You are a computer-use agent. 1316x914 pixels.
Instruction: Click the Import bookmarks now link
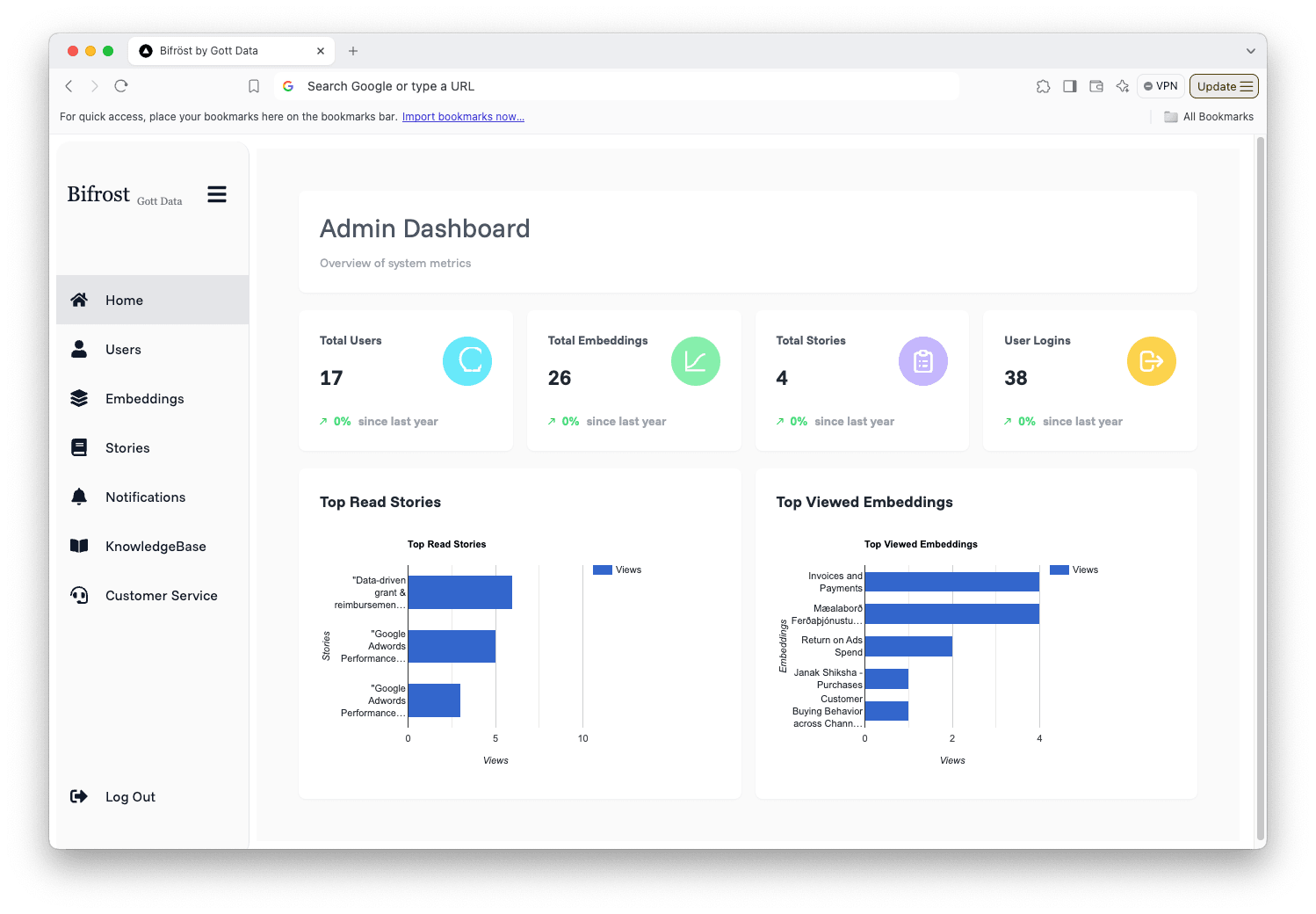(x=463, y=116)
